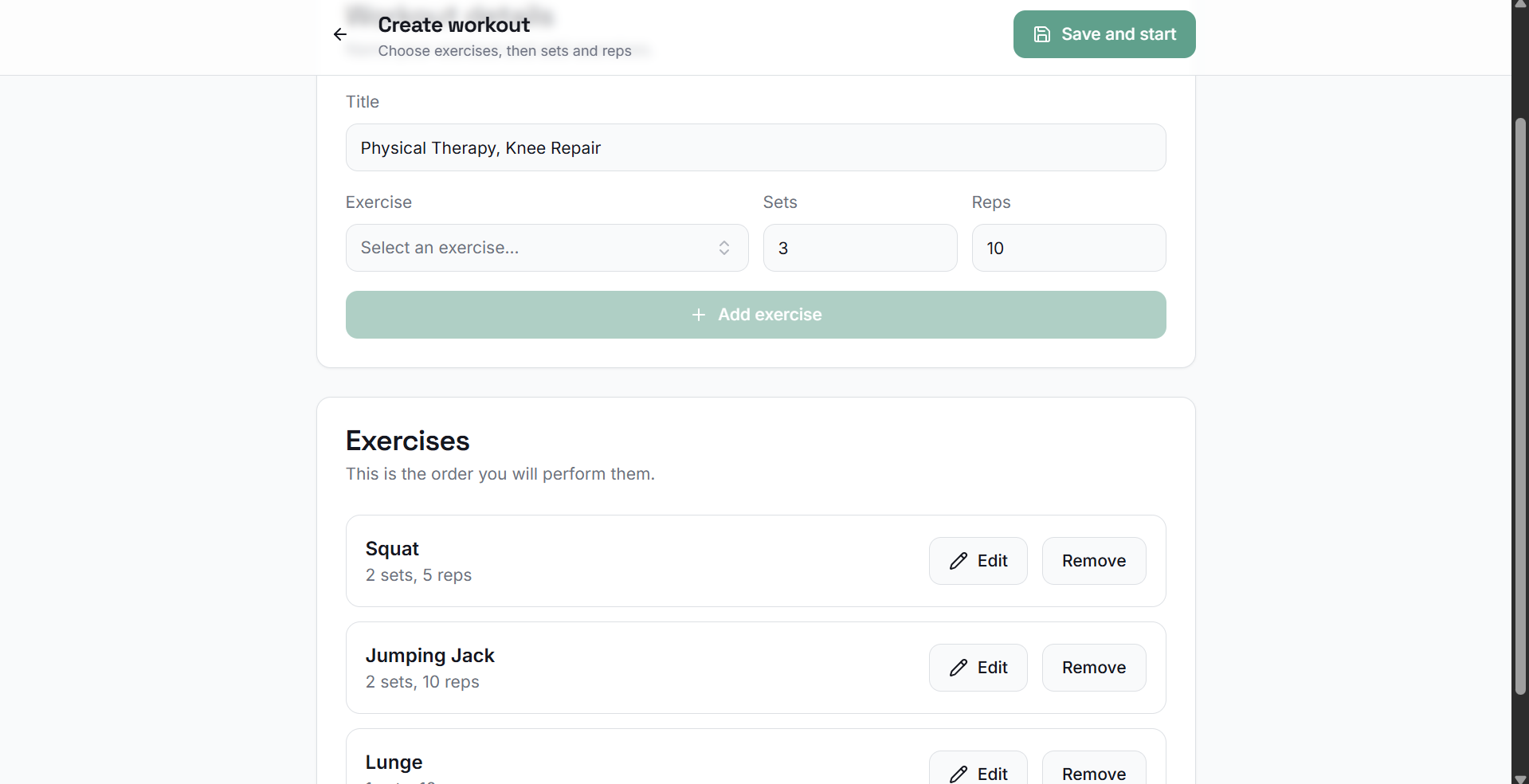The height and width of the screenshot is (784, 1529).
Task: Click the Create workout heading
Action: tap(453, 25)
